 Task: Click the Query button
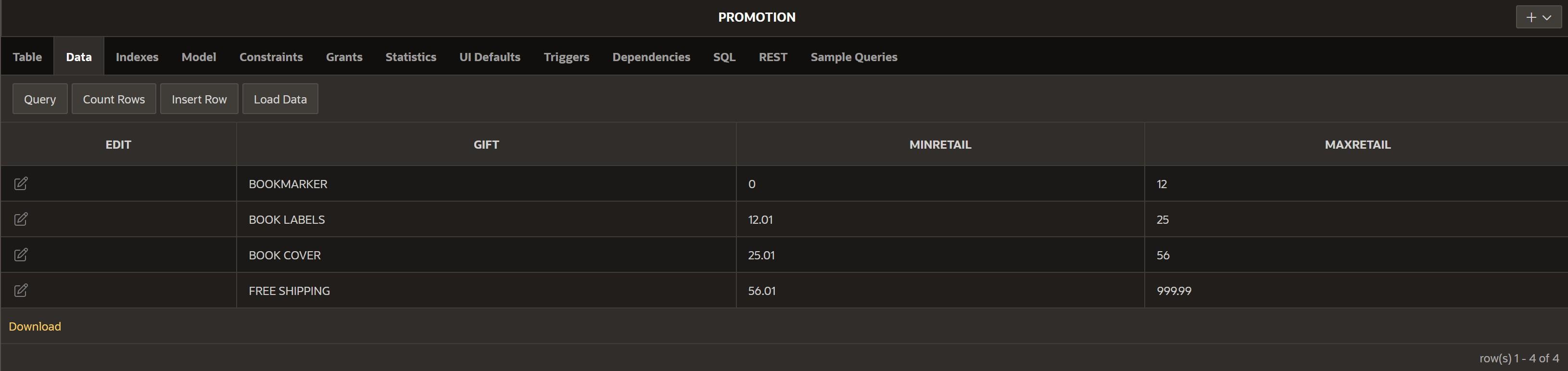[40, 99]
